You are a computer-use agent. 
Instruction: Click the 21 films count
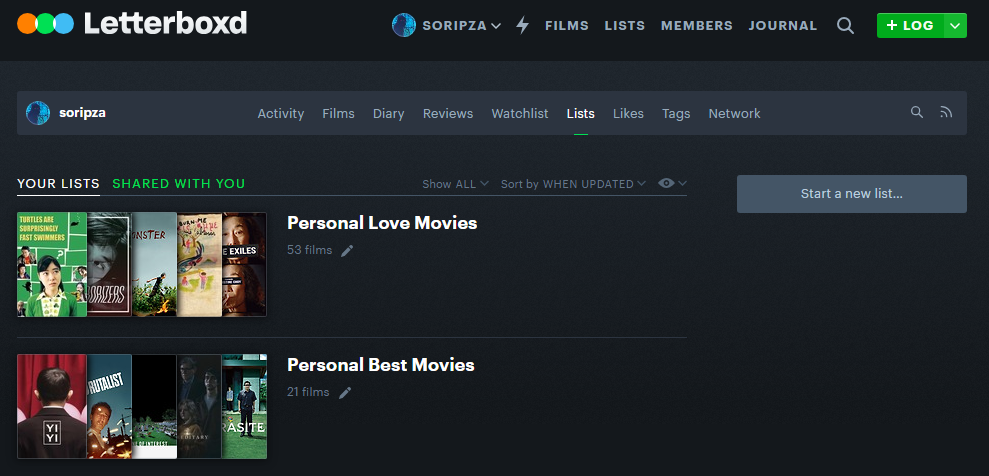pyautogui.click(x=308, y=392)
